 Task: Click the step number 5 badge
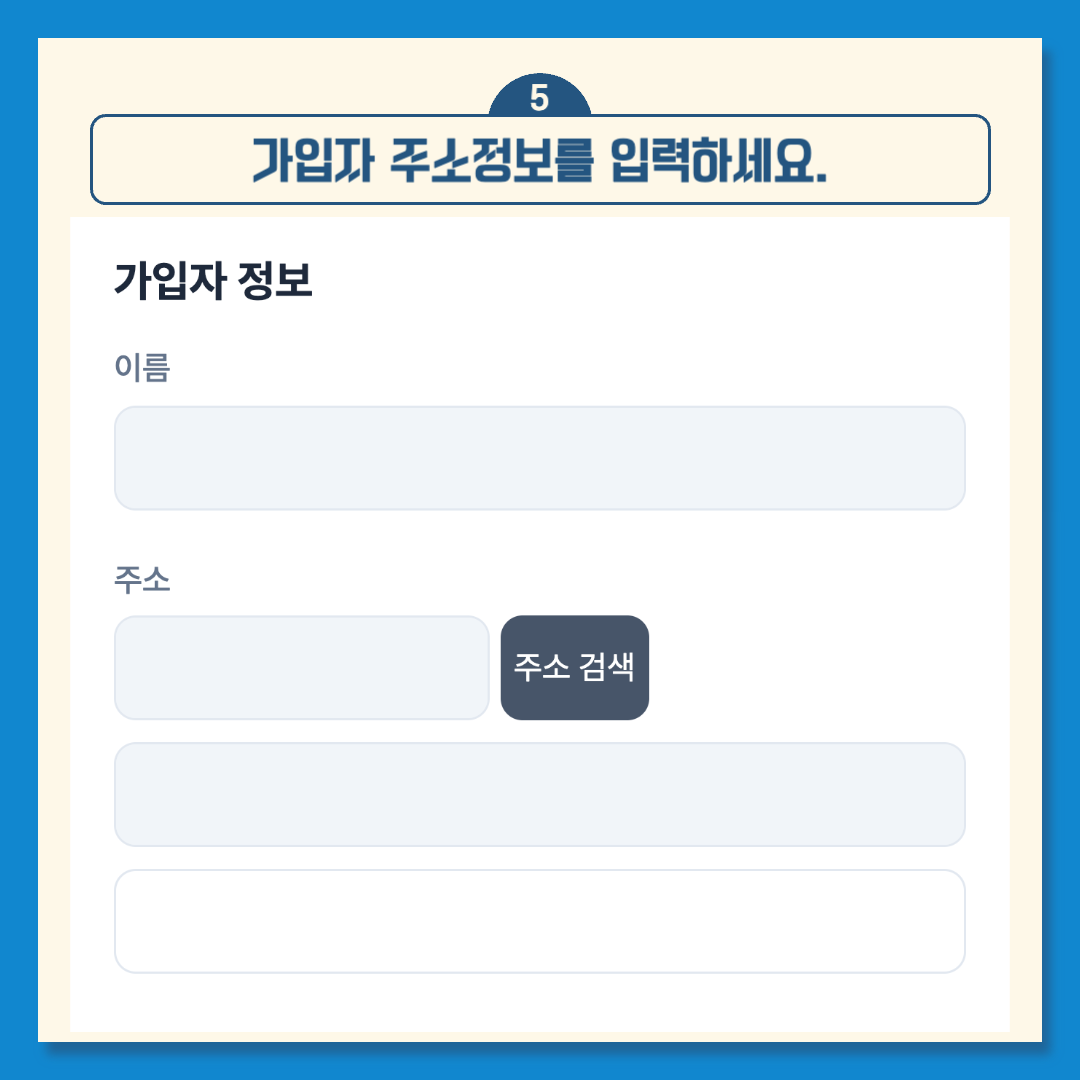(539, 98)
